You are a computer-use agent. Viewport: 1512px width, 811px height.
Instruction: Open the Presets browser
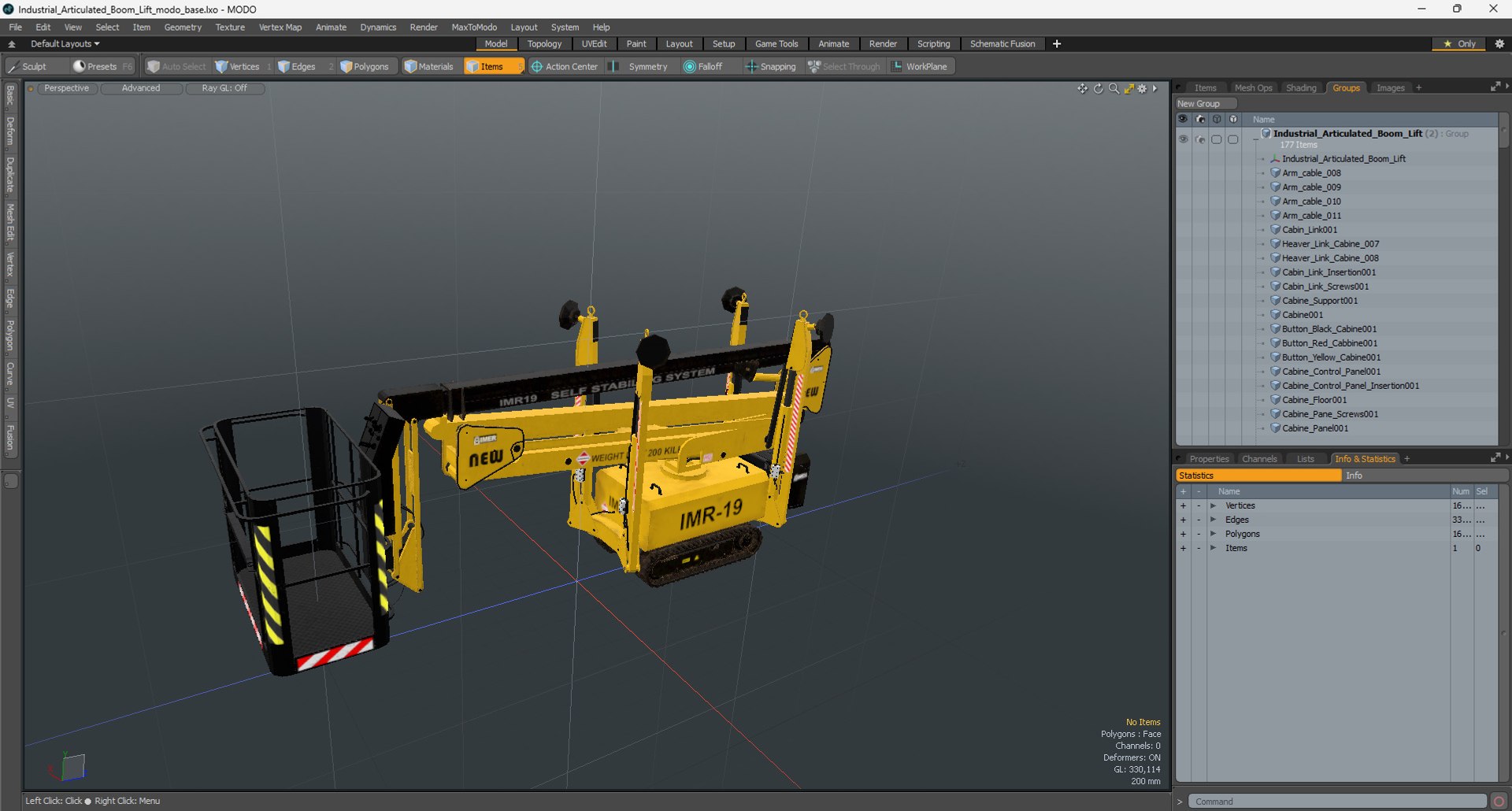(94, 67)
